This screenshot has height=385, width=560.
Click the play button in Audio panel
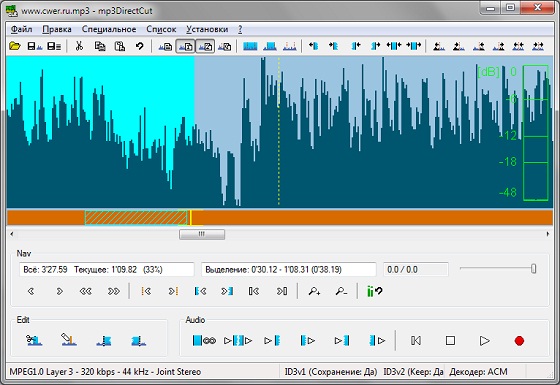tap(484, 341)
